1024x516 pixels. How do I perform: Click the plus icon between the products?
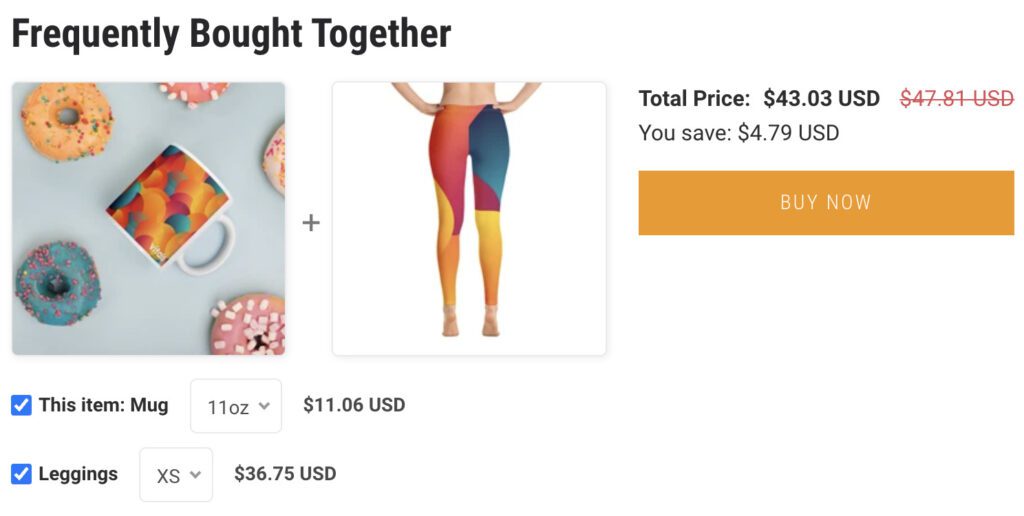point(311,222)
